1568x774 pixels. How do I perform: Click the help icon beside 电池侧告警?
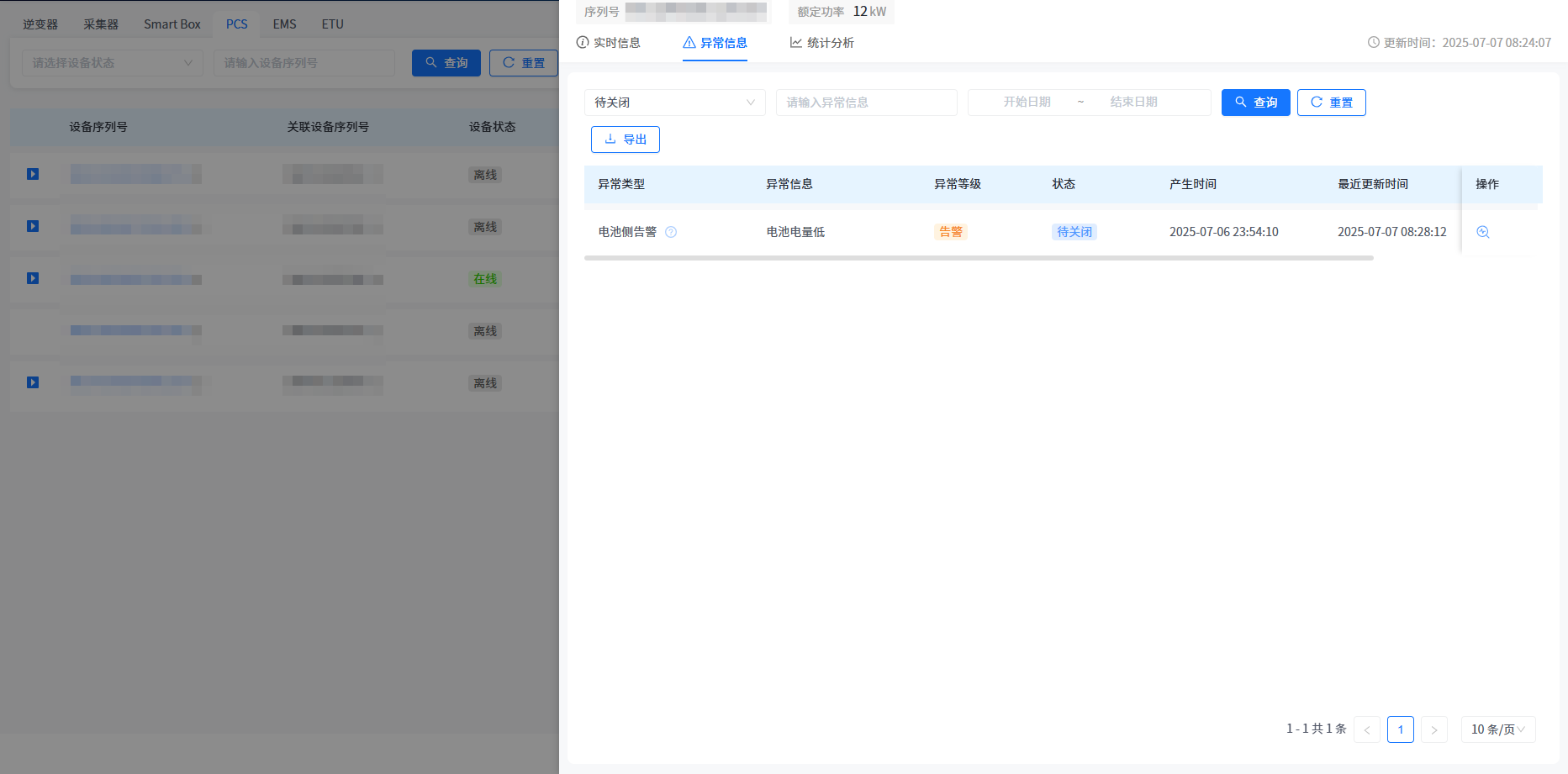(x=671, y=232)
